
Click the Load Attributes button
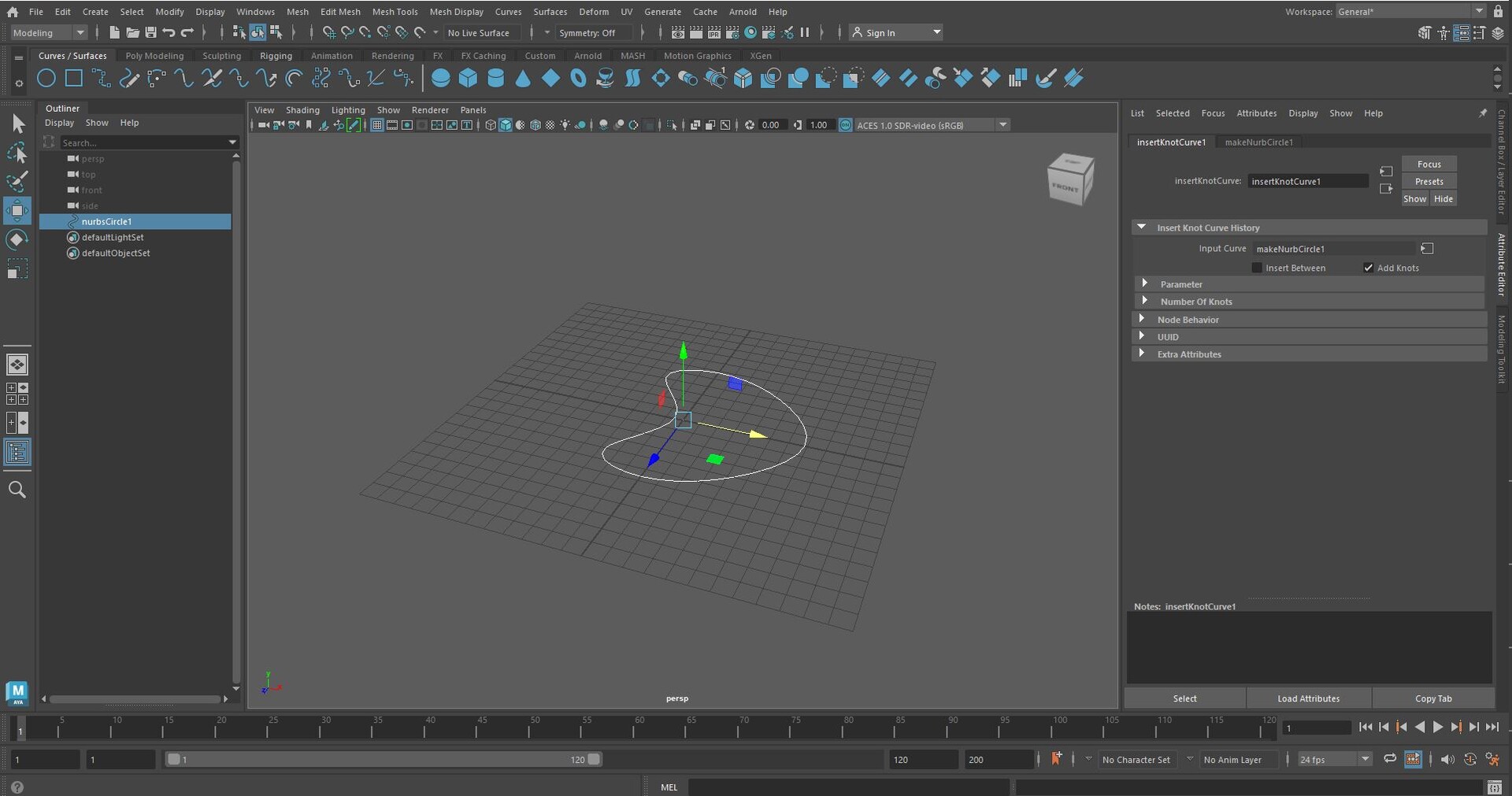pyautogui.click(x=1308, y=698)
